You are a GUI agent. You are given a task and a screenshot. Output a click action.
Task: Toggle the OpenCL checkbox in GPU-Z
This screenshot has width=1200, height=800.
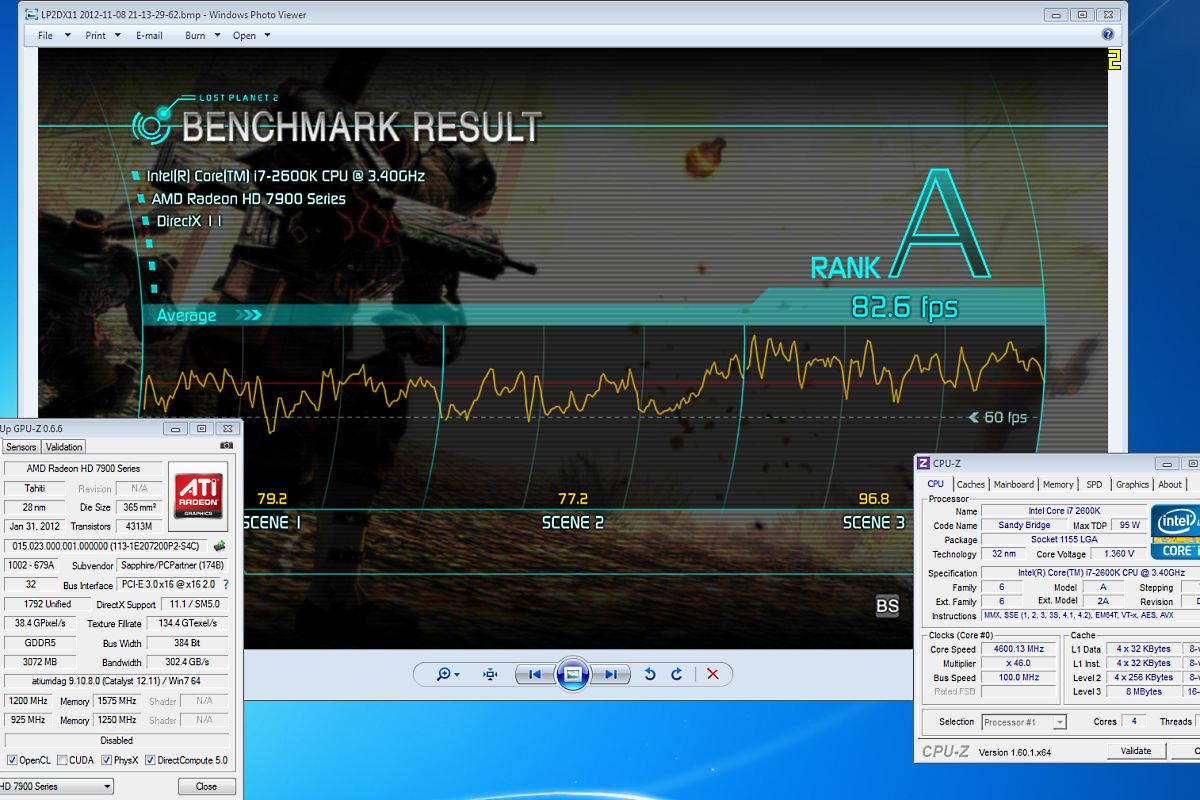click(x=12, y=760)
